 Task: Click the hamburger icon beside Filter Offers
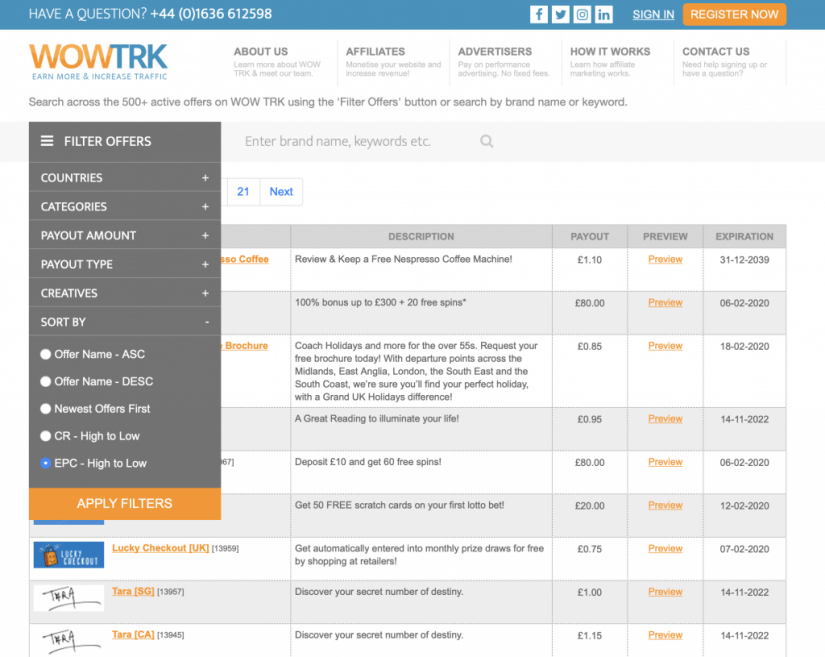[44, 140]
